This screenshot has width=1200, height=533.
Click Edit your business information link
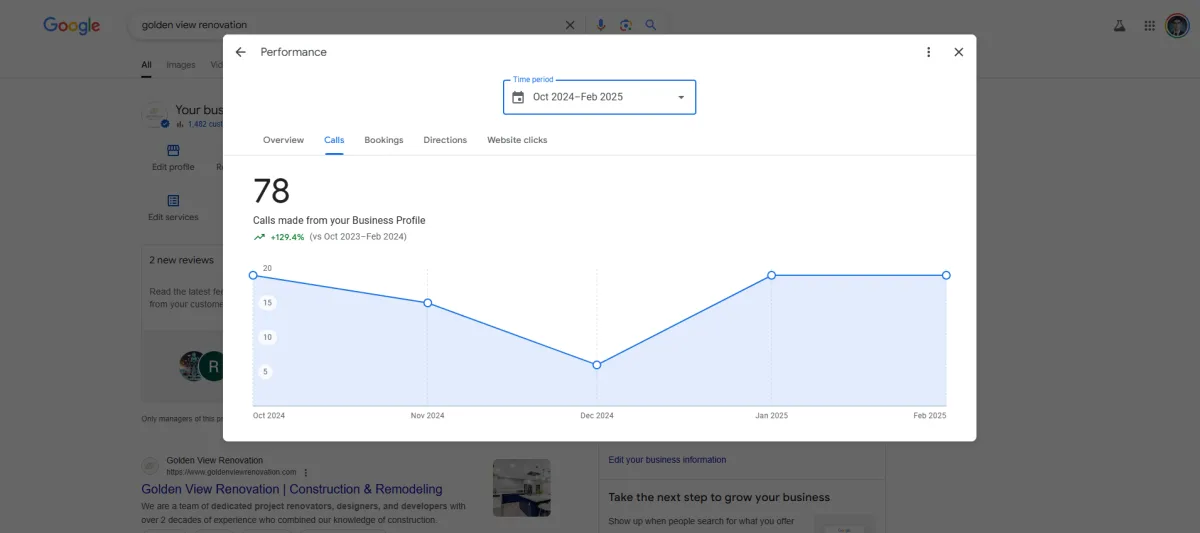[x=668, y=460]
